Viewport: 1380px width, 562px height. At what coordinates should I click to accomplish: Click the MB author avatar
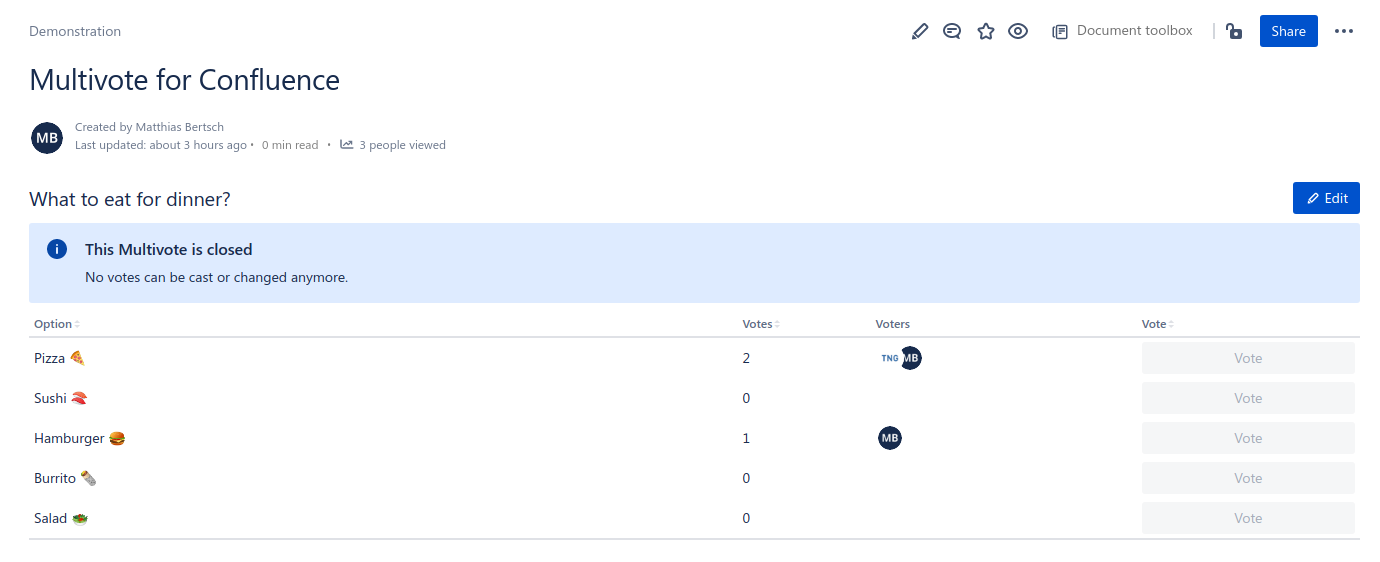click(x=47, y=138)
